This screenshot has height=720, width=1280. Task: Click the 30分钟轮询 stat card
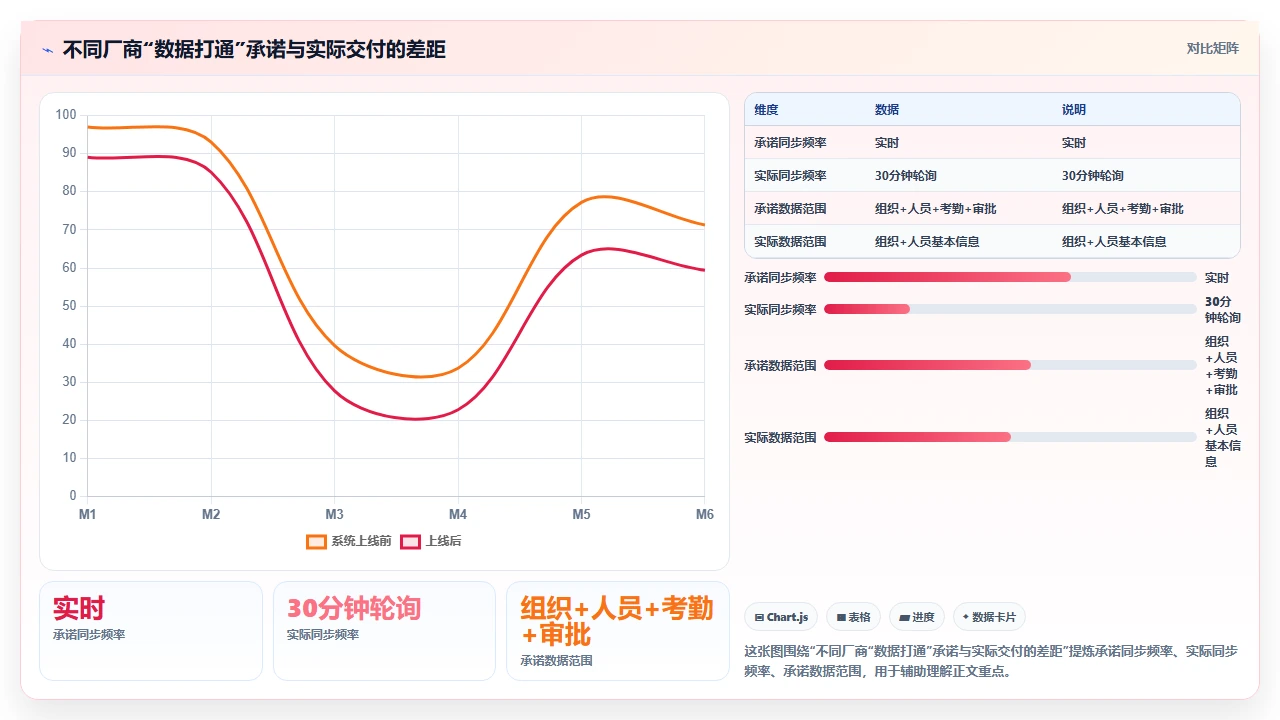click(x=384, y=631)
